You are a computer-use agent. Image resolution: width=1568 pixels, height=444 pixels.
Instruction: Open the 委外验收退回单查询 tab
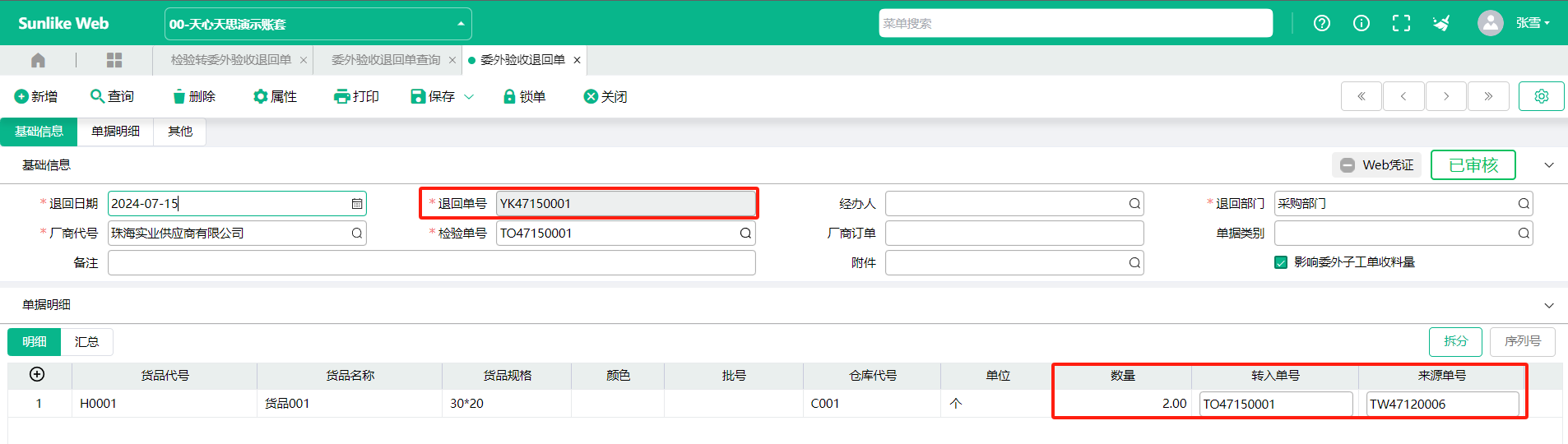click(386, 60)
